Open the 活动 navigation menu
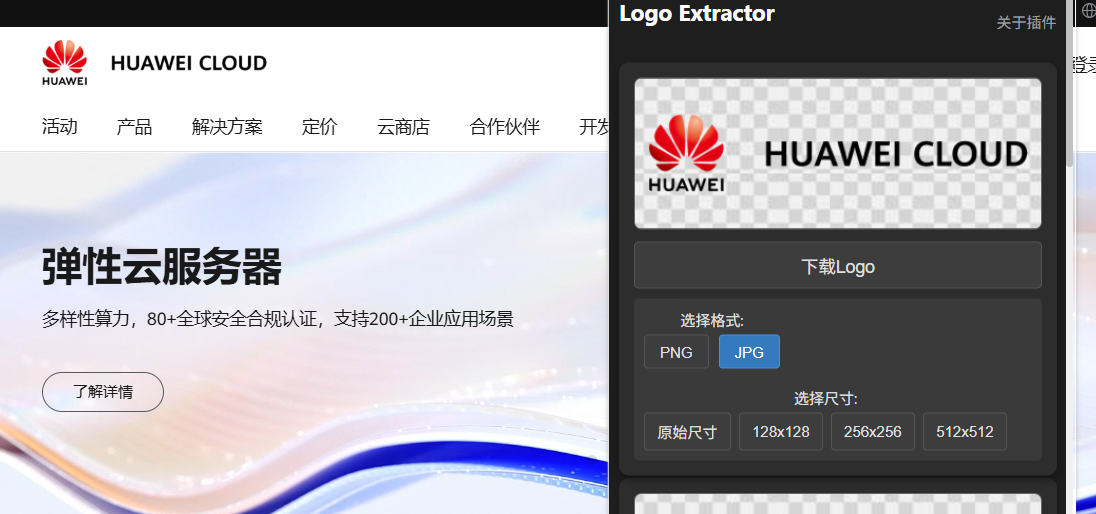This screenshot has height=514, width=1096. [60, 127]
